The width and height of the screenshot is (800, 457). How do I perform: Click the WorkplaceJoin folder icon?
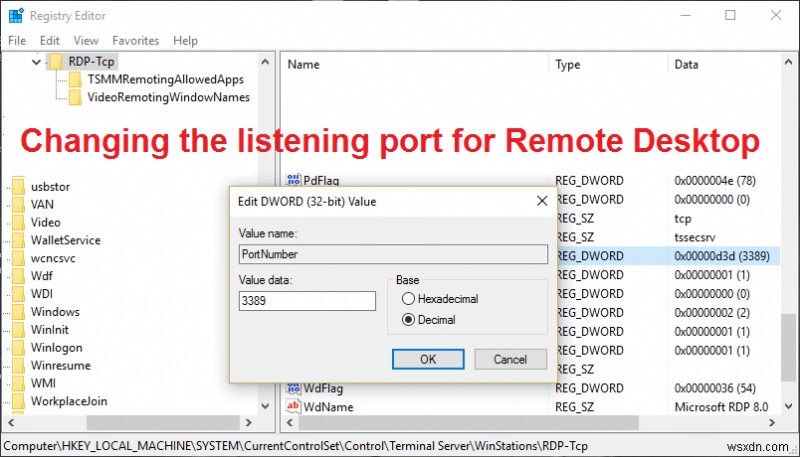pos(18,401)
